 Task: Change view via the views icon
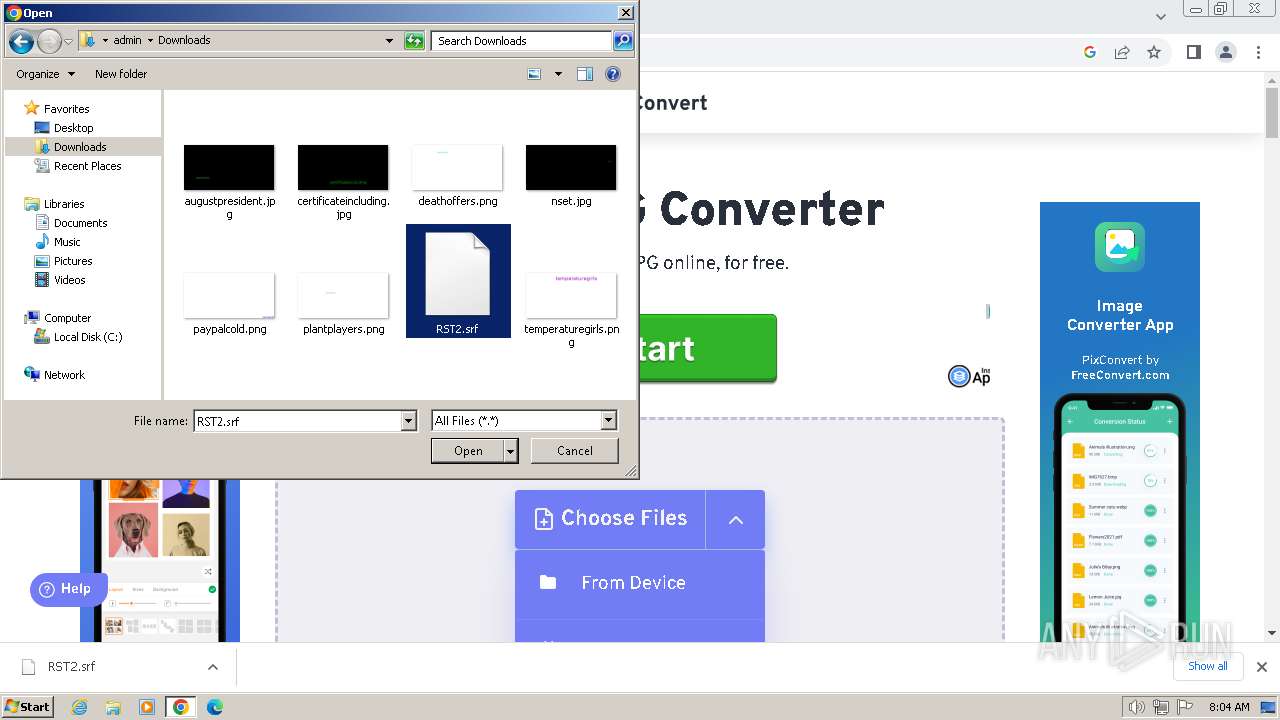(535, 74)
